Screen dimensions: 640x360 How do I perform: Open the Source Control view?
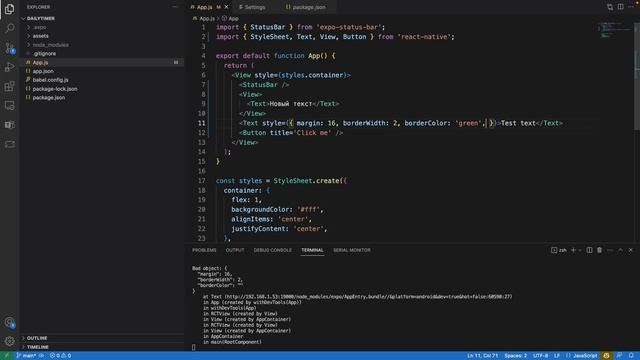tap(9, 48)
